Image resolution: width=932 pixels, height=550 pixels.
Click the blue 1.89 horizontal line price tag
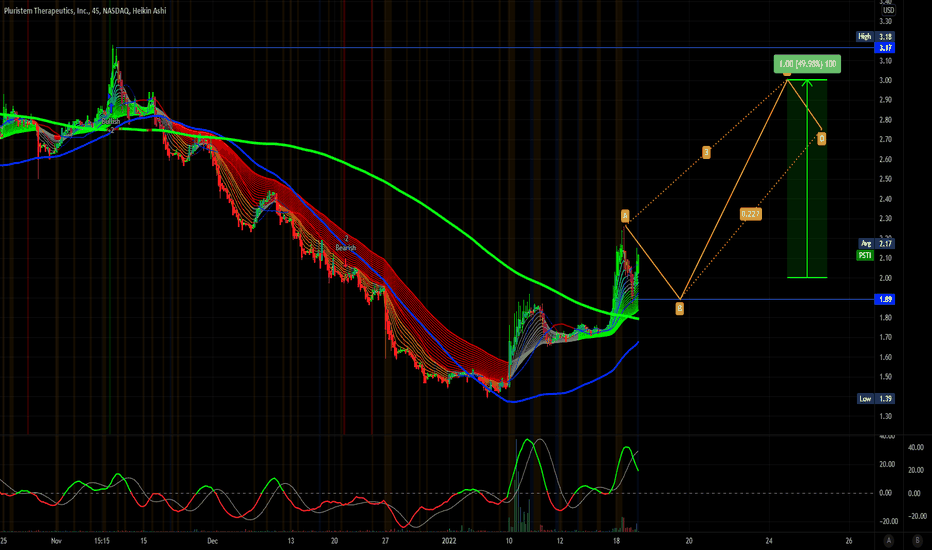coord(885,299)
